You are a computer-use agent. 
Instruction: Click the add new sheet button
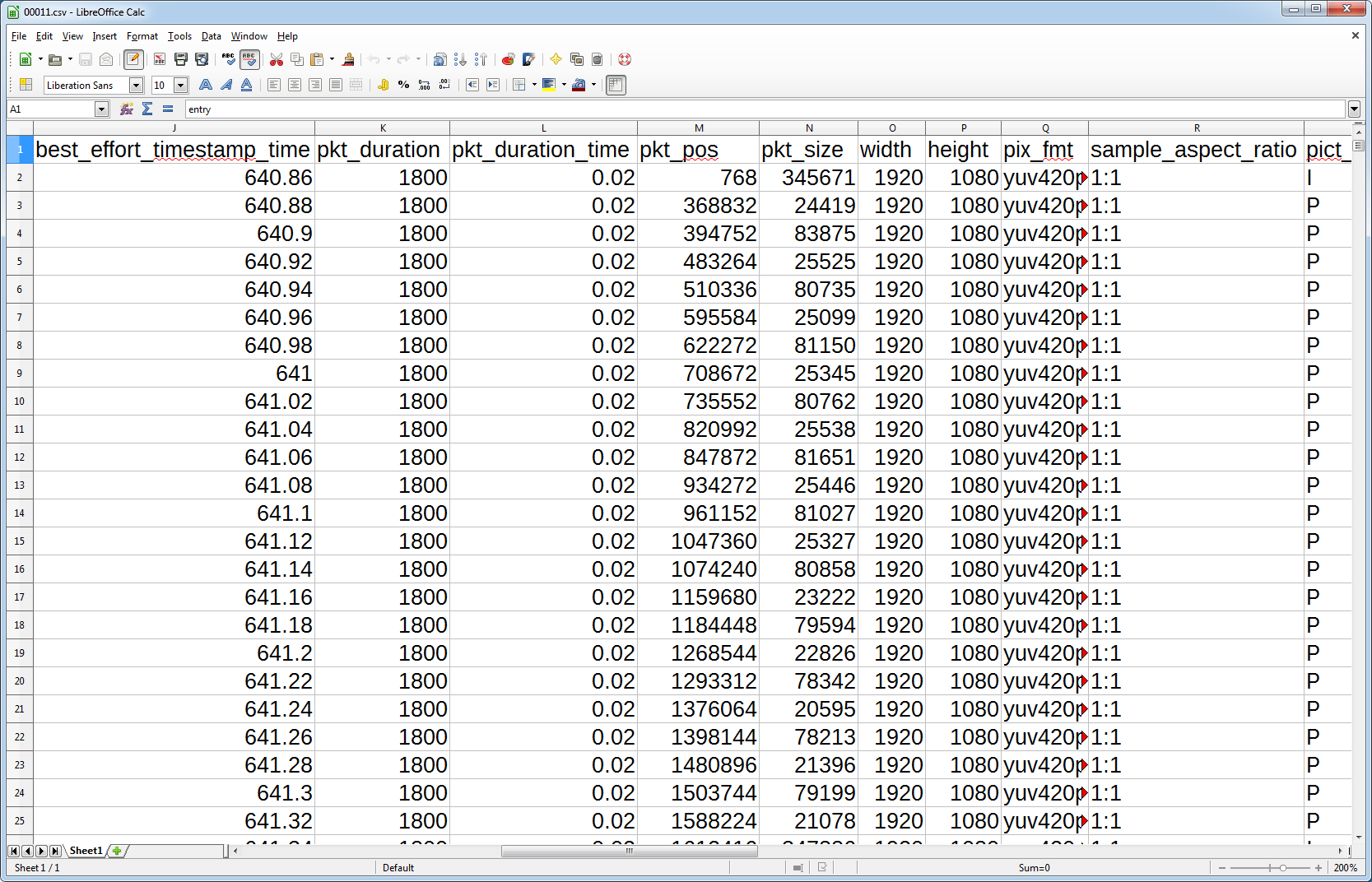pos(117,851)
